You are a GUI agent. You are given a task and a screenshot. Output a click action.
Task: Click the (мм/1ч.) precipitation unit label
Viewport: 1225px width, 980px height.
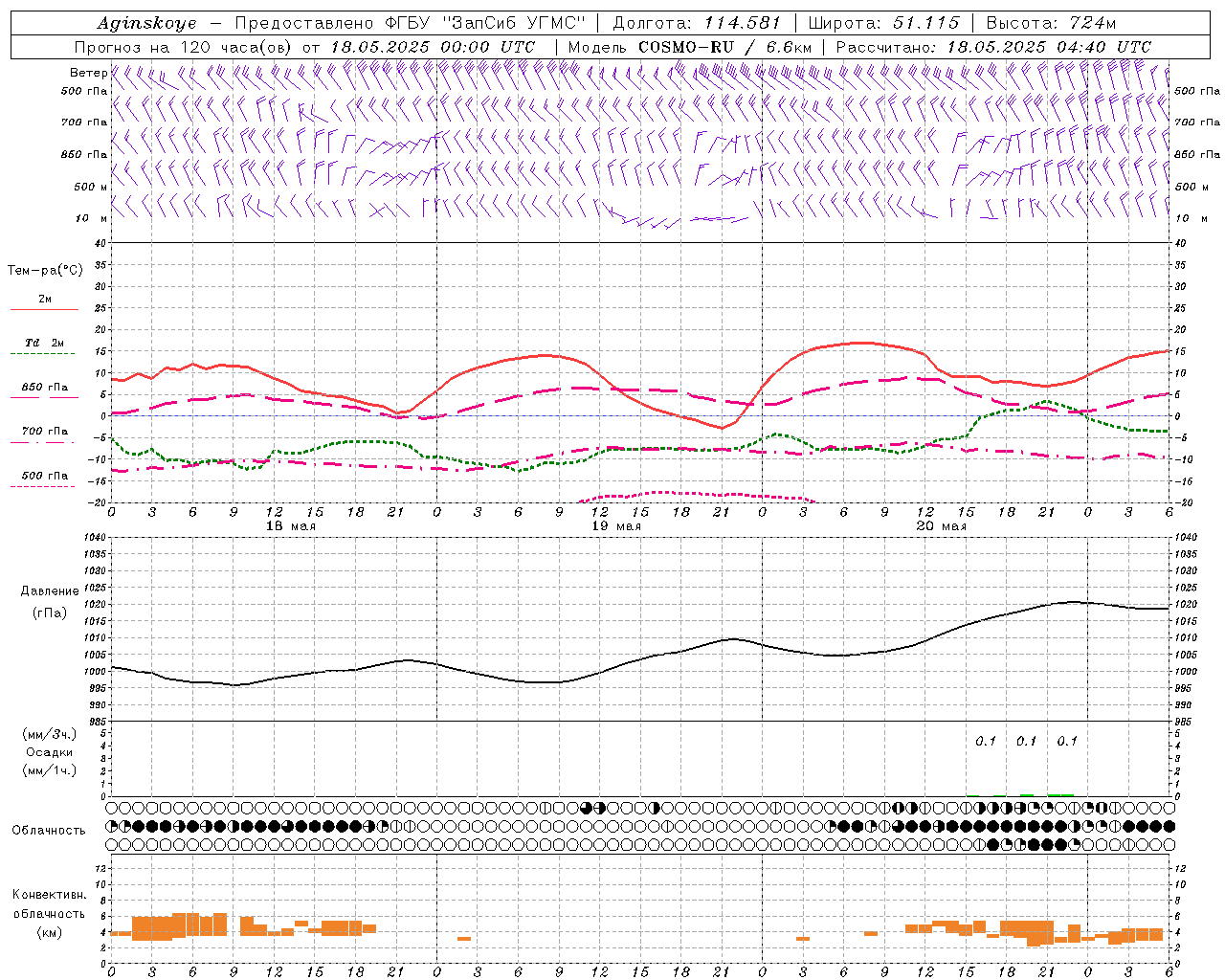click(x=50, y=770)
